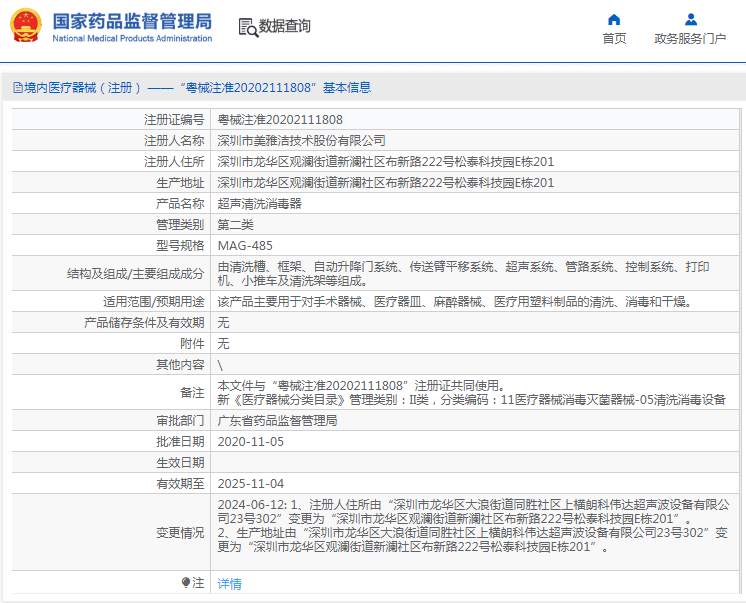Click the 境内医疗器械（注册）基本信息 heading
The height and width of the screenshot is (603, 746).
(x=192, y=88)
